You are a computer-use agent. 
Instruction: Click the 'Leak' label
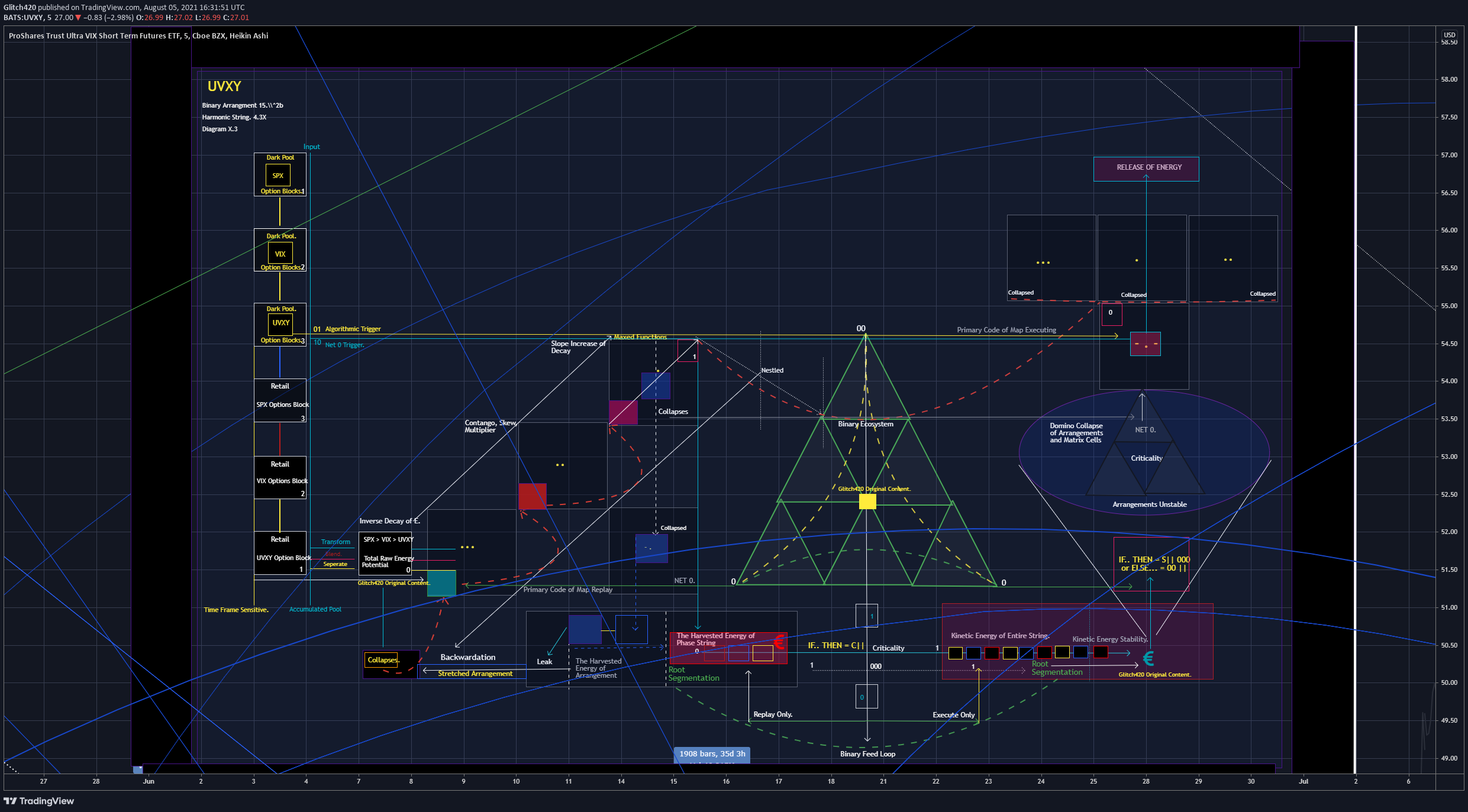pyautogui.click(x=544, y=662)
